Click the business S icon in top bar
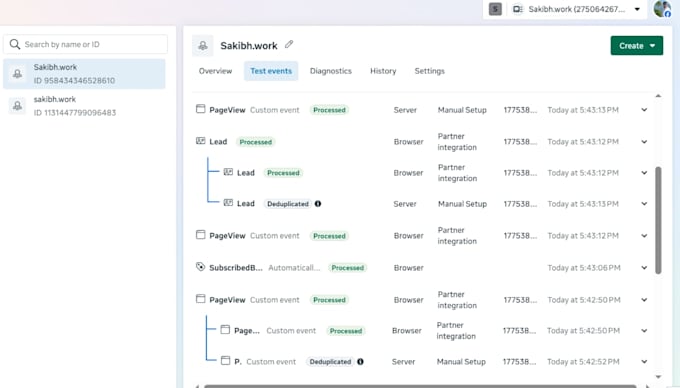 [495, 9]
